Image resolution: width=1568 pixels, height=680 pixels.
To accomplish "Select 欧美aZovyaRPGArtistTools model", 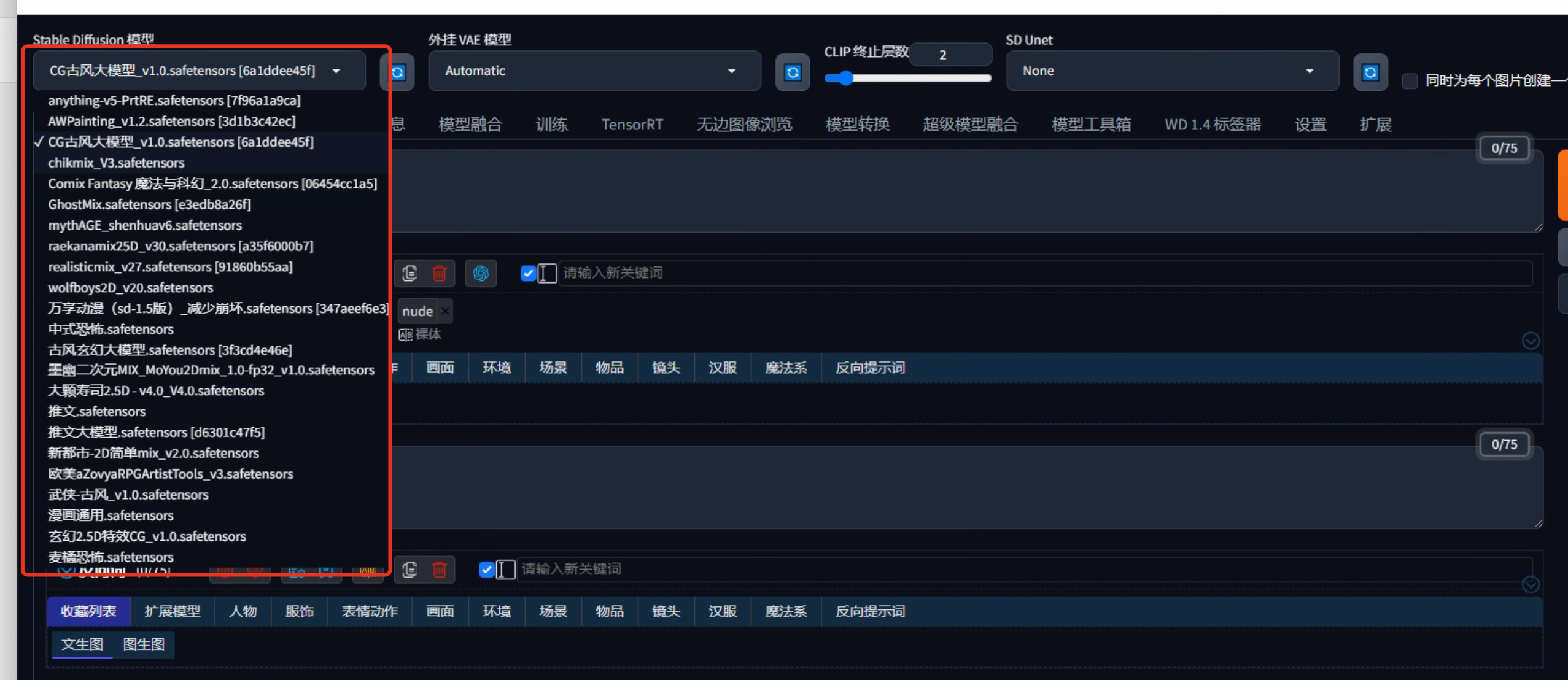I will click(211, 474).
